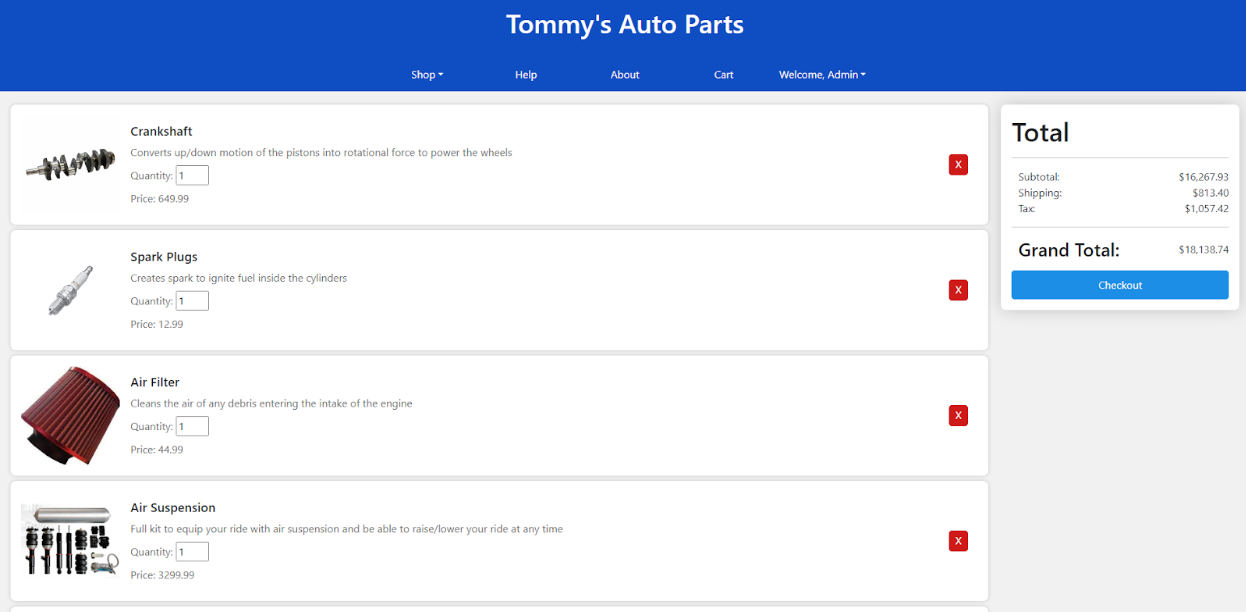Image resolution: width=1246 pixels, height=612 pixels.
Task: Remove the Air Filter from the cart
Action: point(957,415)
